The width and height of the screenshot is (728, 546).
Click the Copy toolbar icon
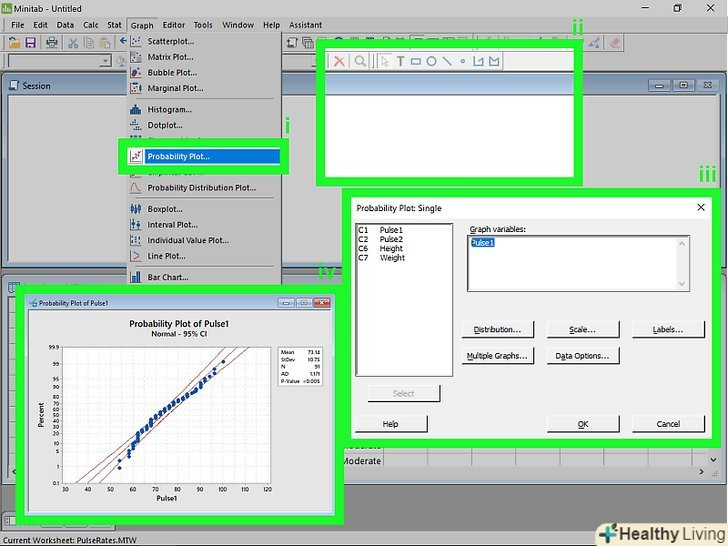(x=89, y=43)
